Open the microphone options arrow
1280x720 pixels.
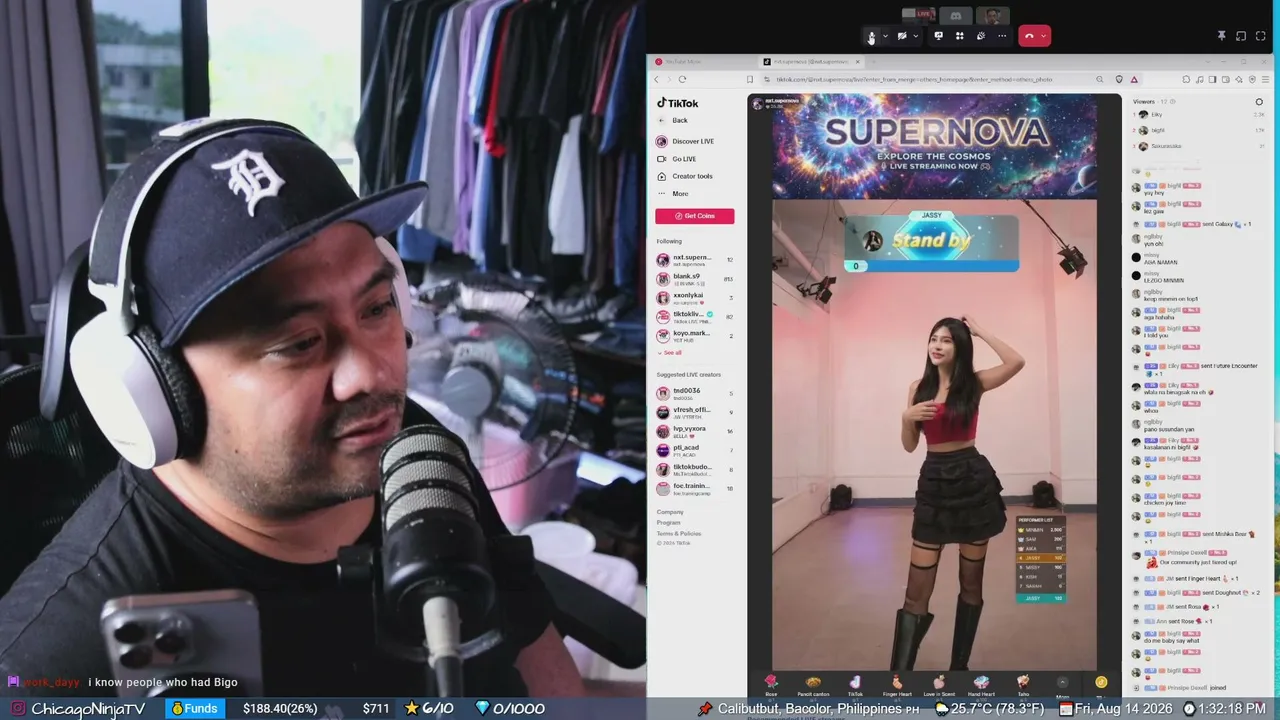coord(885,36)
